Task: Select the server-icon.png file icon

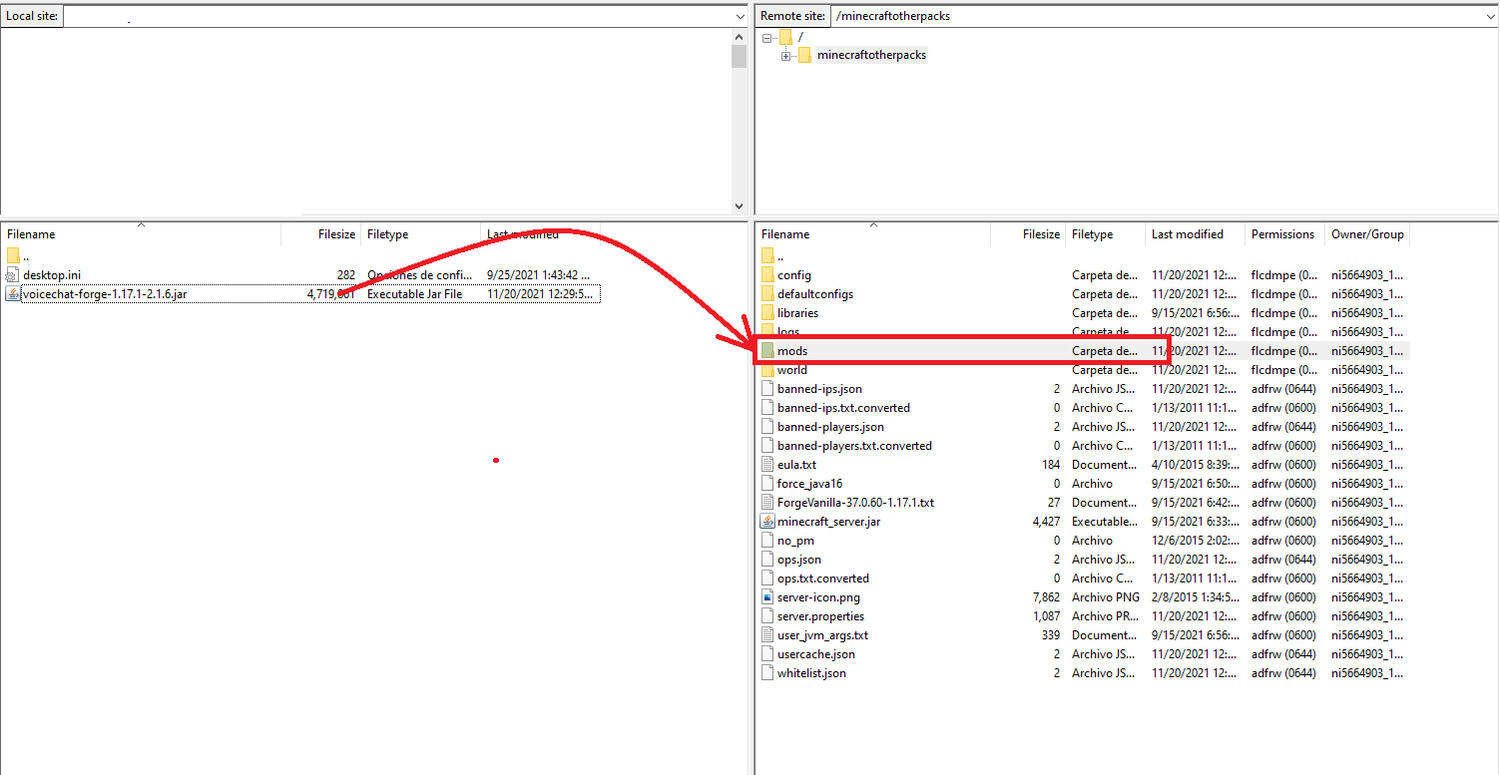Action: click(x=767, y=598)
